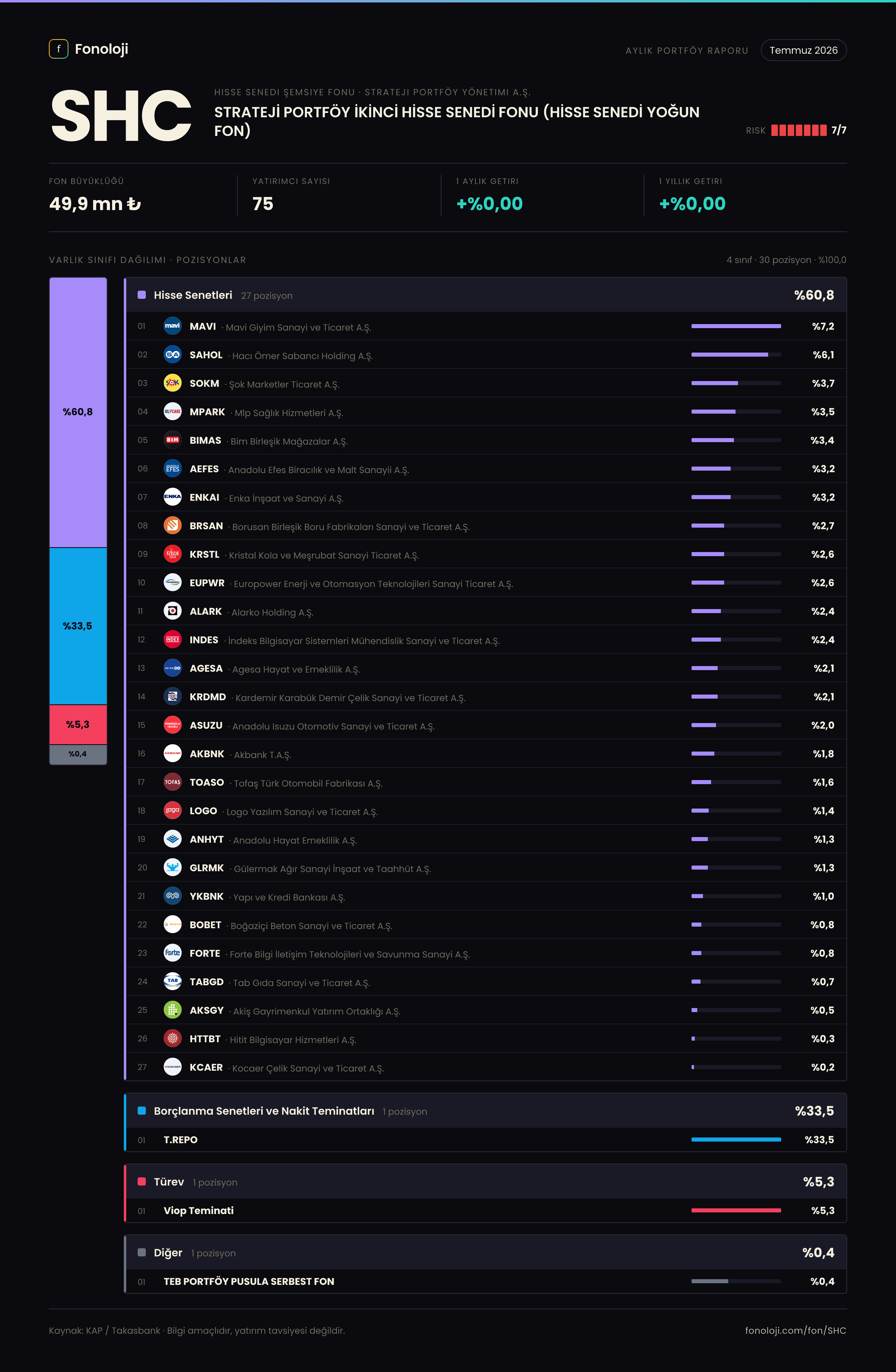The width and height of the screenshot is (896, 1372).
Task: Click the large SHC fund code
Action: (x=121, y=116)
